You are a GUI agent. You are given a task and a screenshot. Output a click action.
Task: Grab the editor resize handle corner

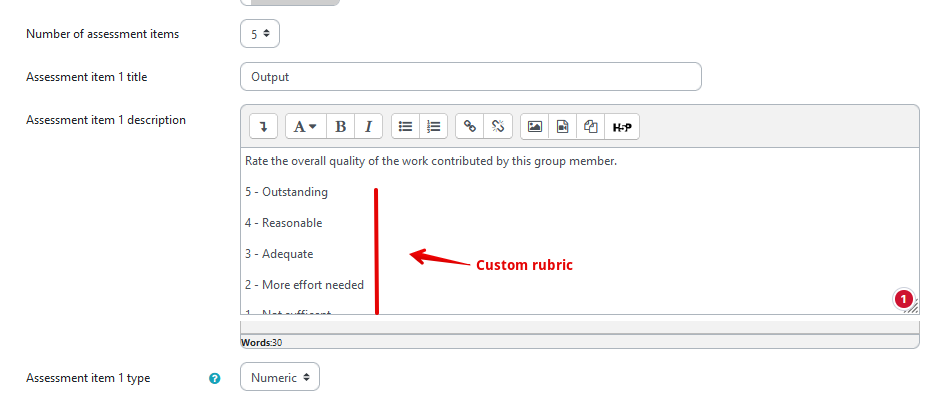(912, 307)
